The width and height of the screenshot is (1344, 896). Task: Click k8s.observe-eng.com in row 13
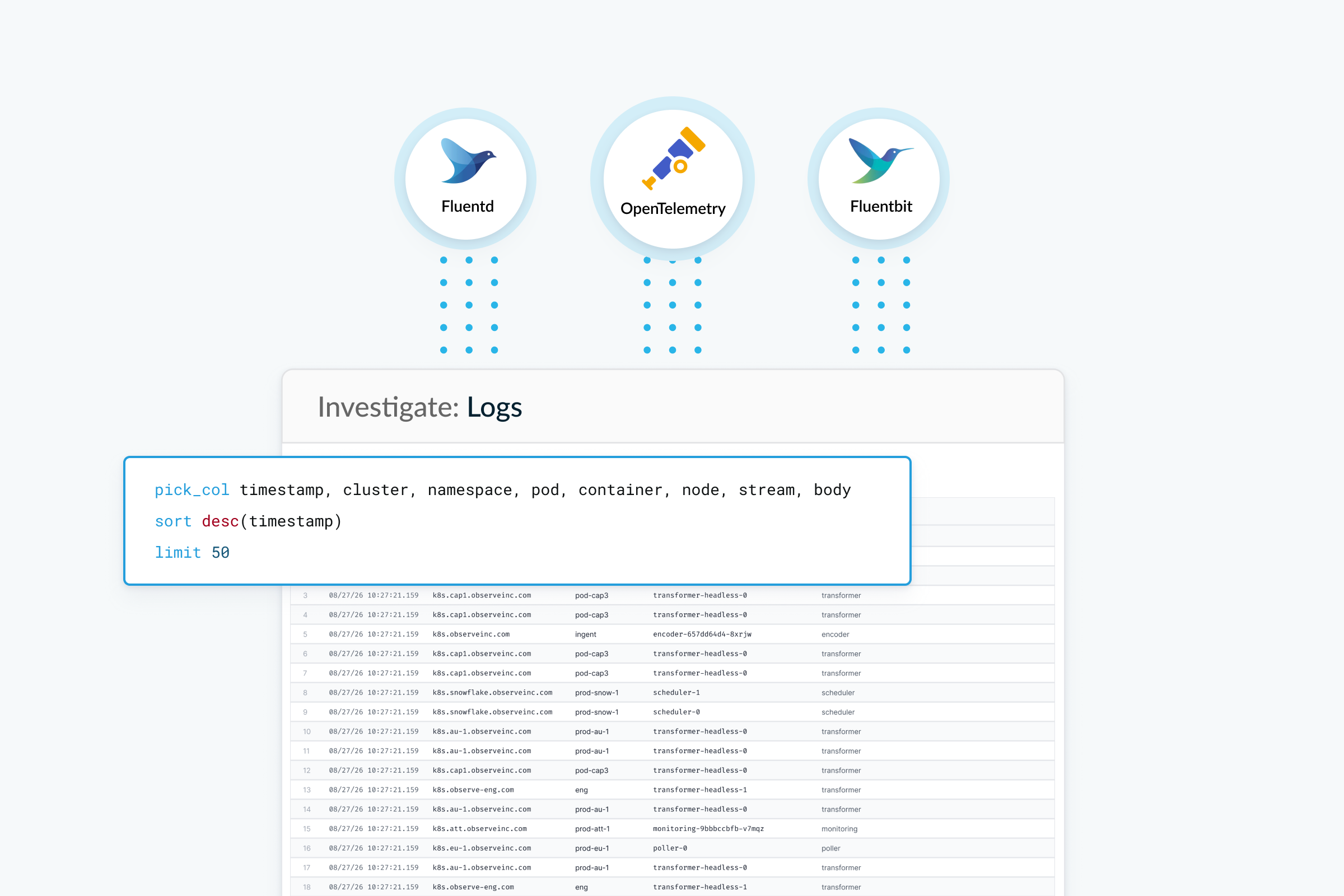click(473, 790)
